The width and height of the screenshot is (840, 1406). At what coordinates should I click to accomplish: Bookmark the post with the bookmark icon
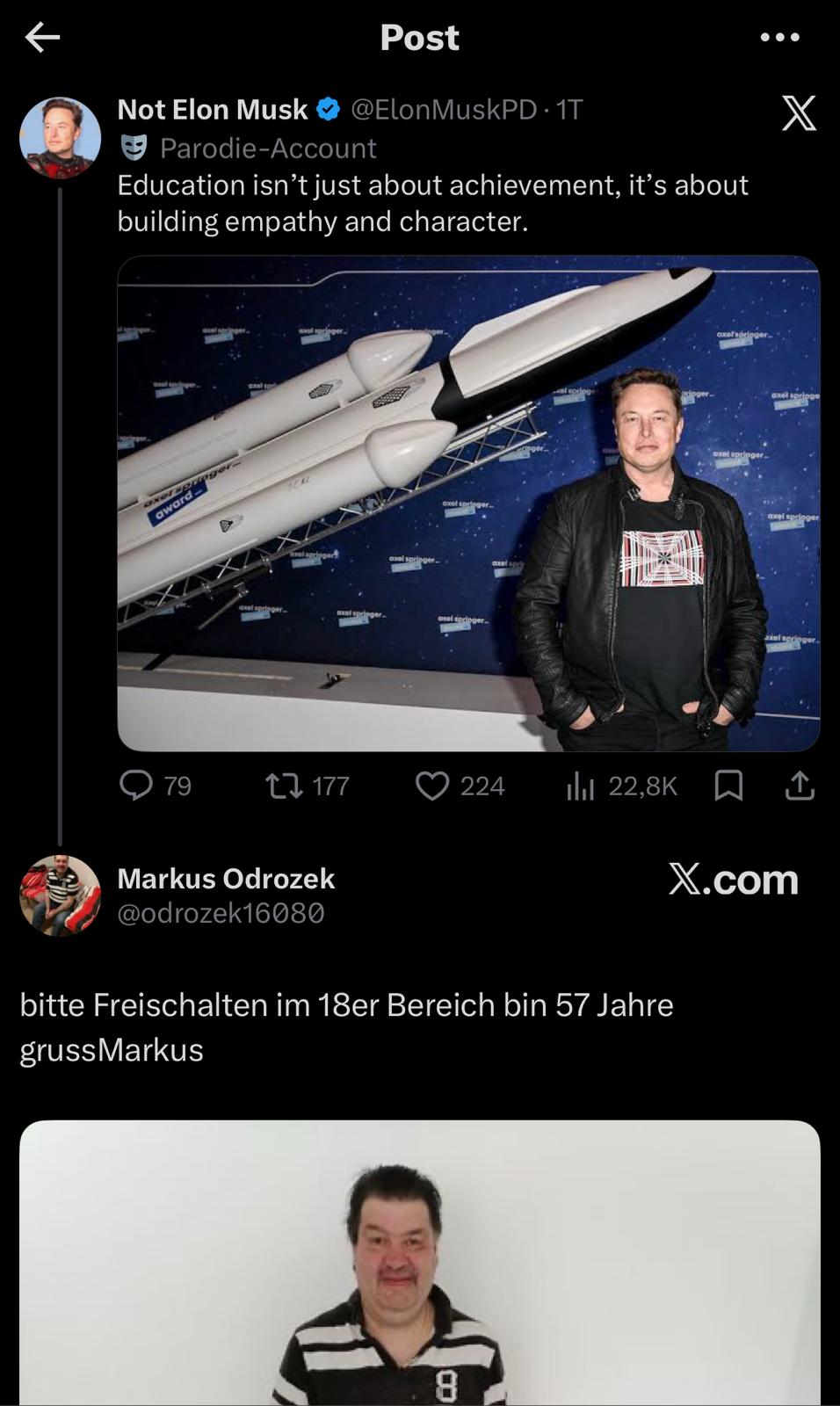point(728,785)
